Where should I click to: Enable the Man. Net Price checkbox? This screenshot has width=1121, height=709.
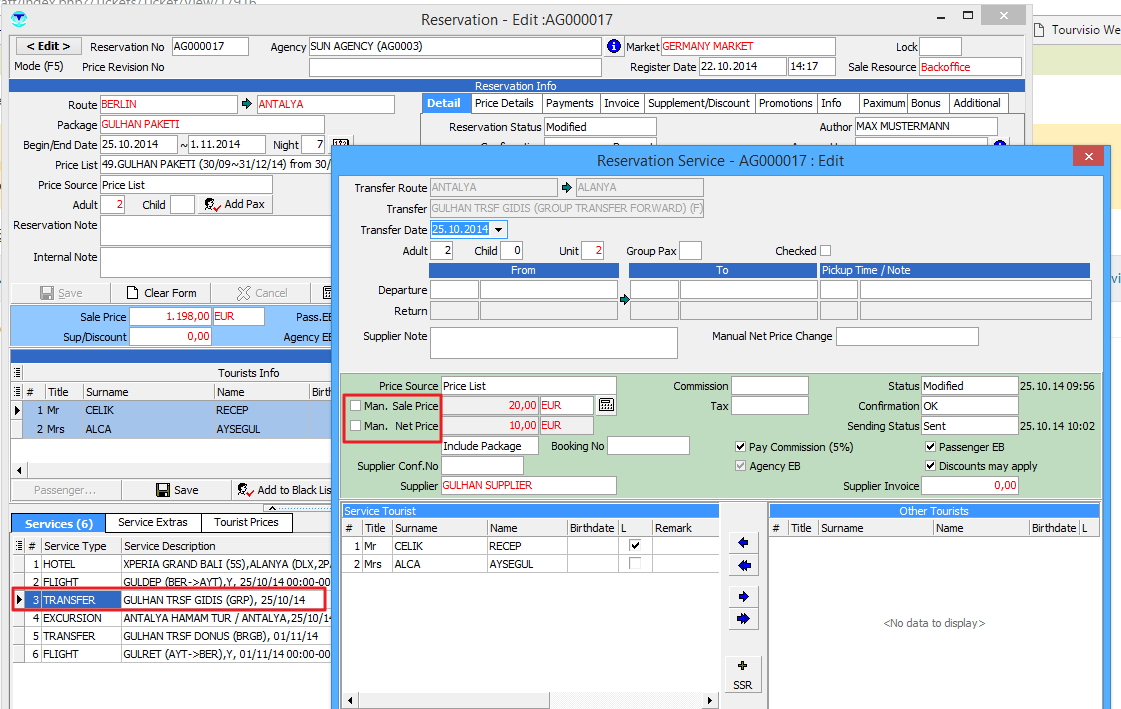[355, 426]
